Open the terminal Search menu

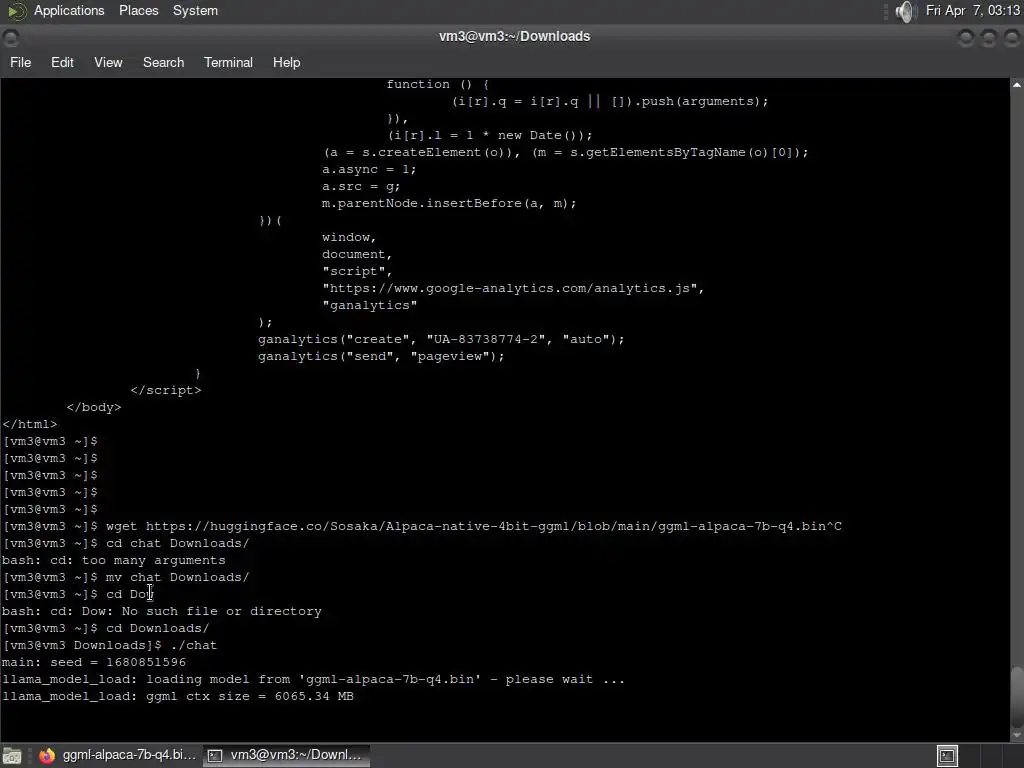coord(163,62)
